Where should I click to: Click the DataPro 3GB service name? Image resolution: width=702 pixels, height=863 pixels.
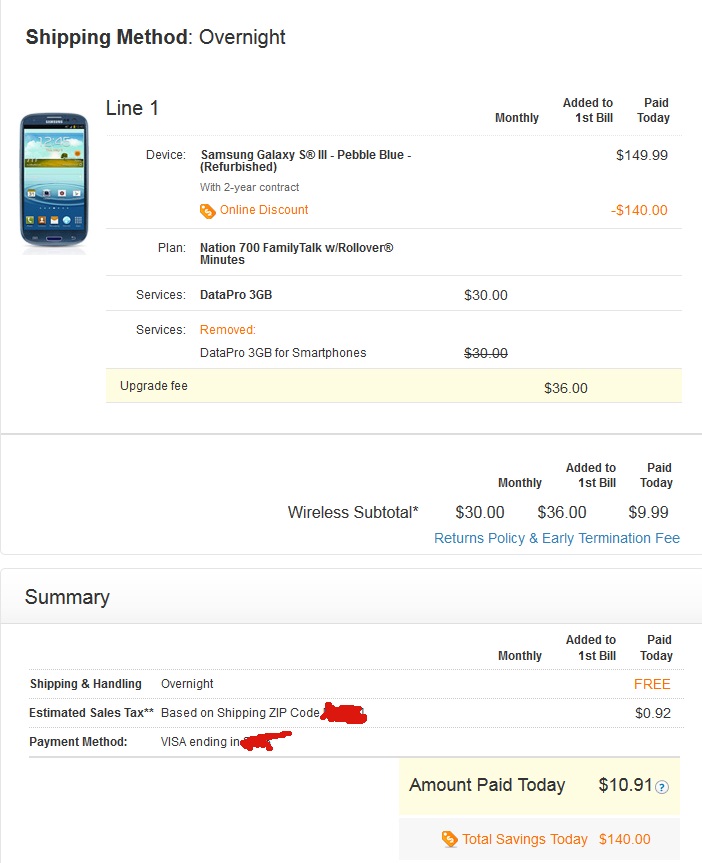236,295
